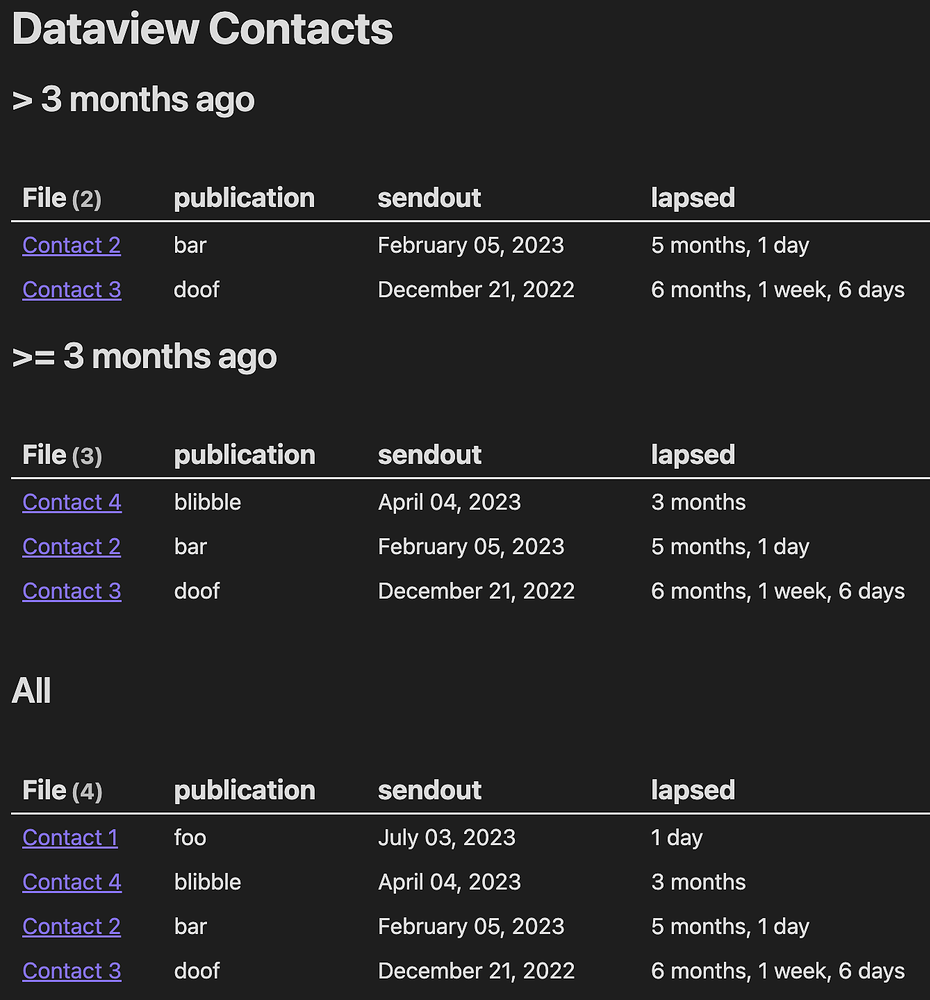Open Contact 2 in the '>= 3 months ago' table
The width and height of the screenshot is (930, 1000).
[x=71, y=547]
